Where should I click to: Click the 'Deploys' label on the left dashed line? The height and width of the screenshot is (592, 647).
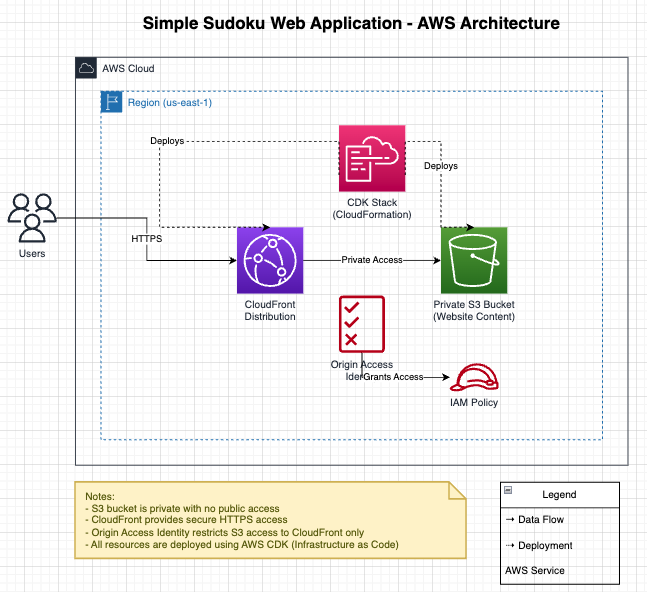click(x=167, y=141)
